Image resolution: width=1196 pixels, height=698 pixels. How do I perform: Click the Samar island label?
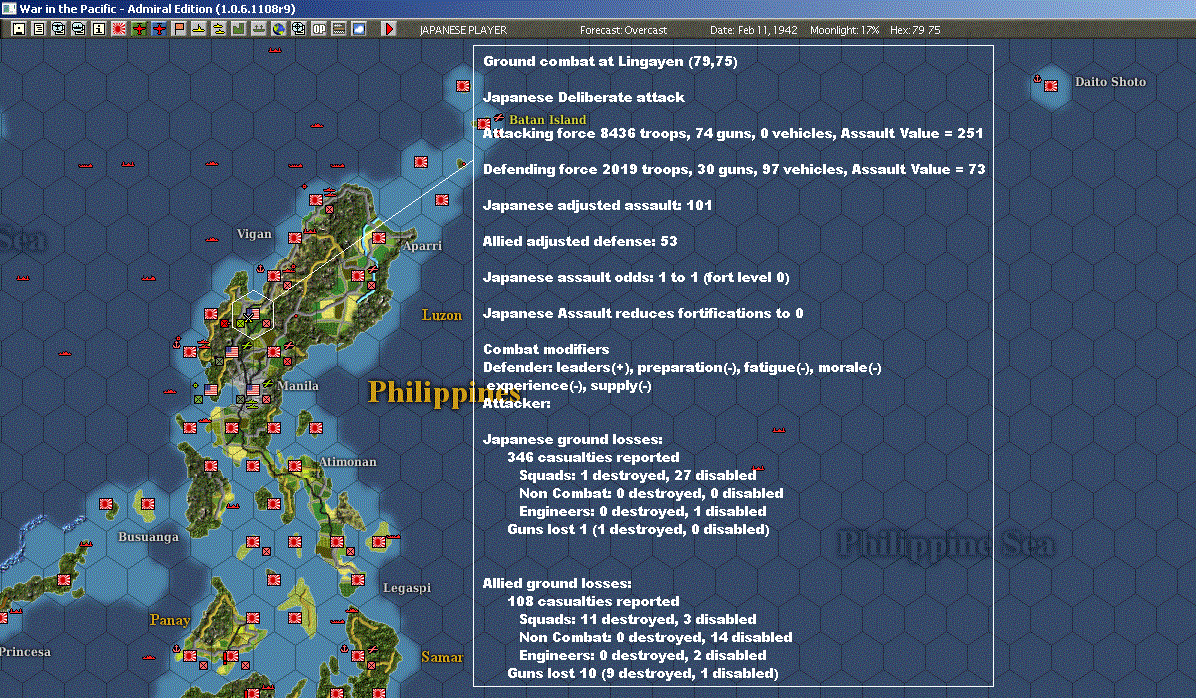[442, 657]
